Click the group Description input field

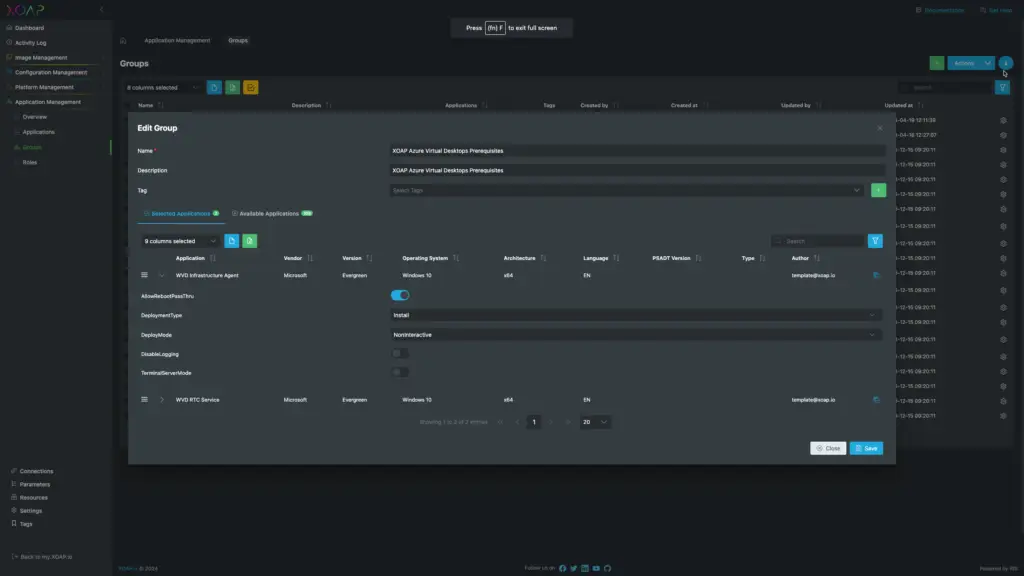637,170
